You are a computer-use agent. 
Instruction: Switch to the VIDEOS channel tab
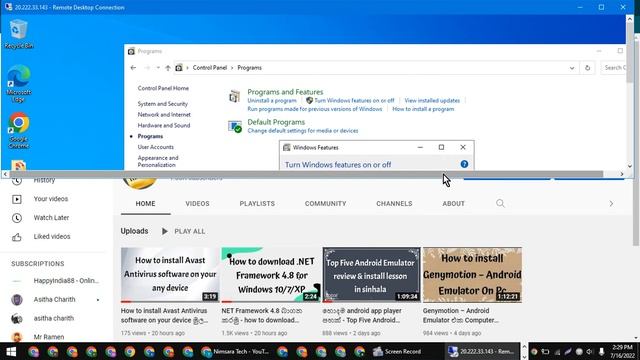(197, 204)
